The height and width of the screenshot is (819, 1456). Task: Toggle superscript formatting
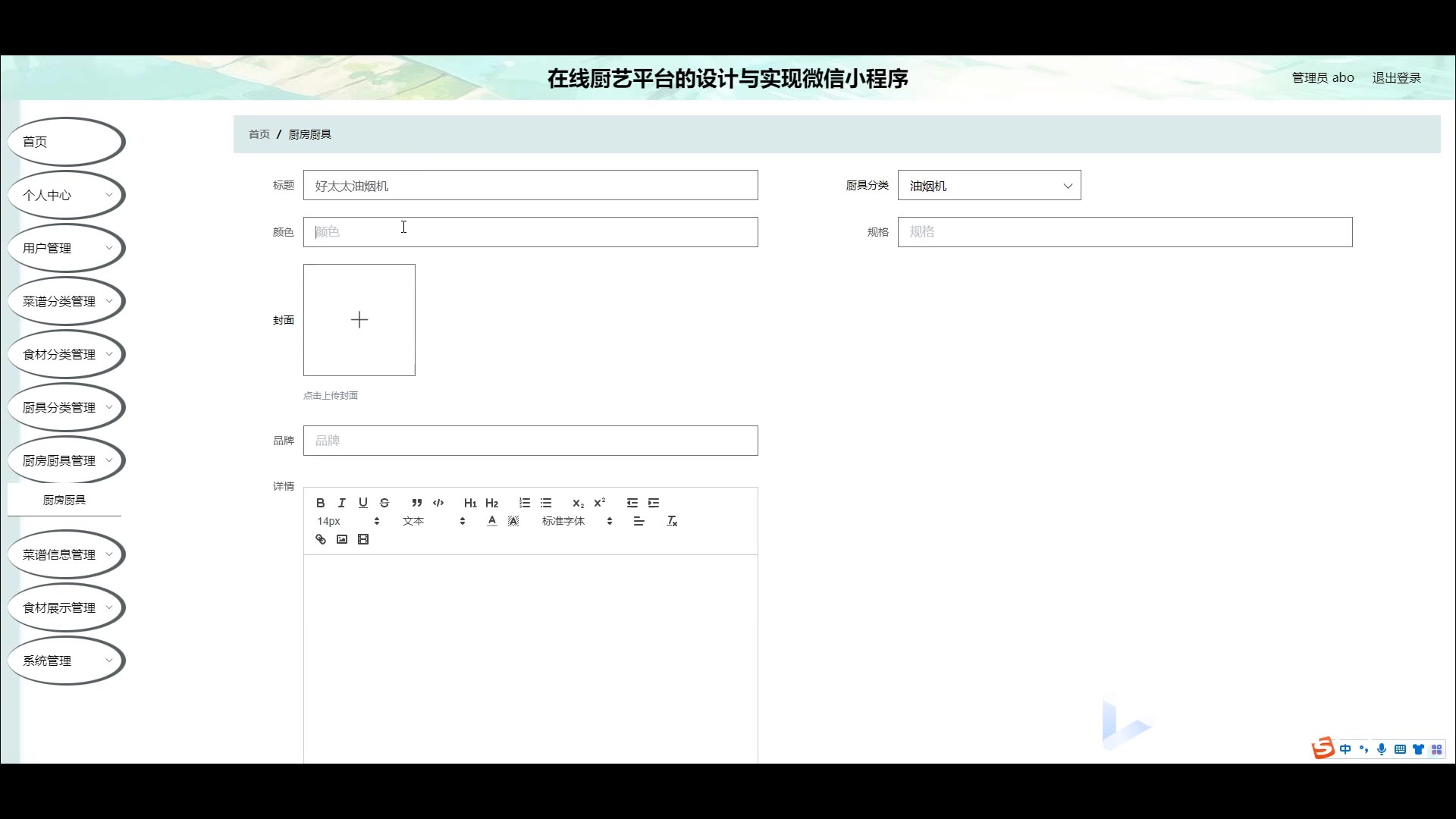(600, 503)
